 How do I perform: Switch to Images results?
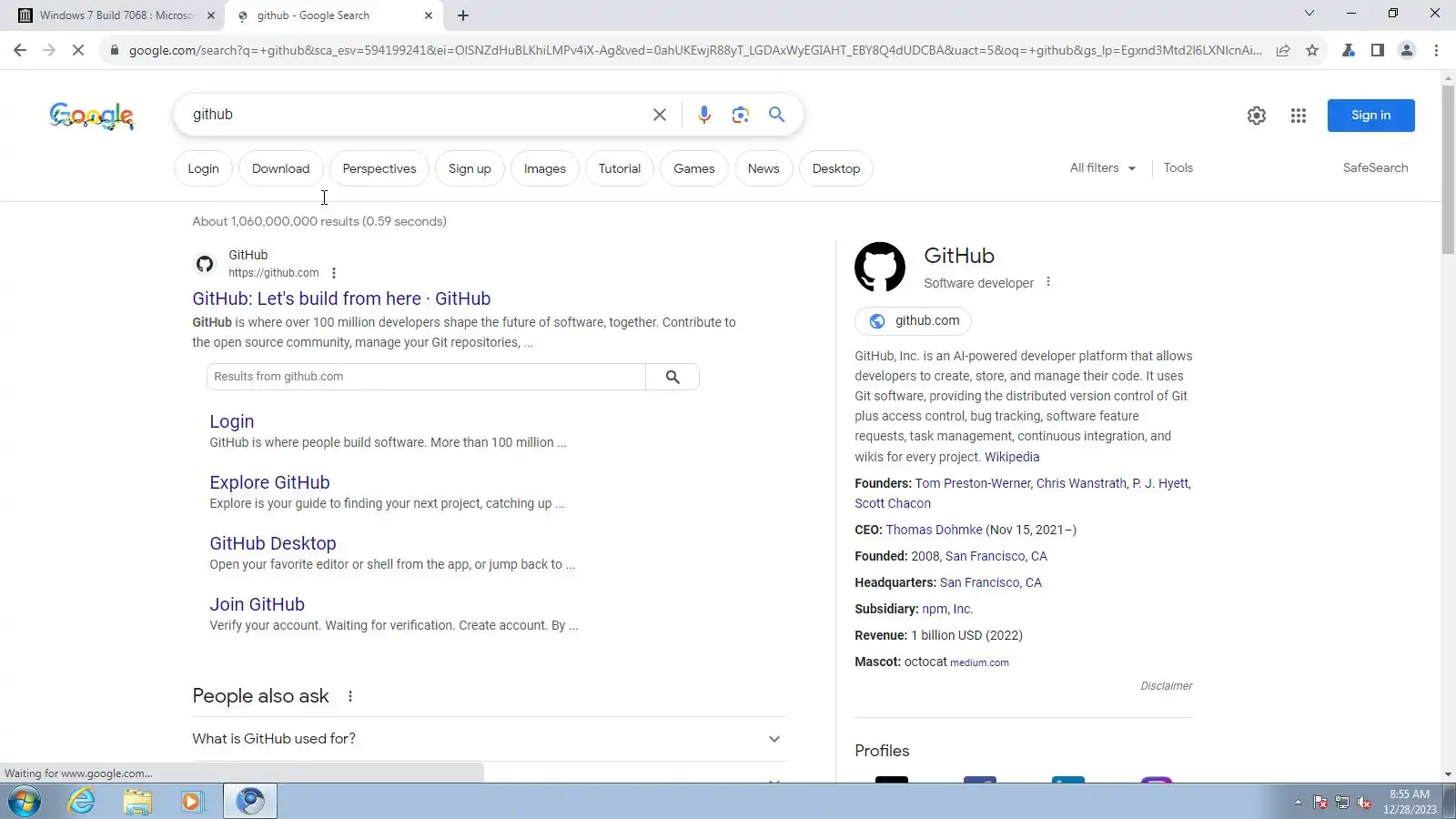pyautogui.click(x=545, y=169)
